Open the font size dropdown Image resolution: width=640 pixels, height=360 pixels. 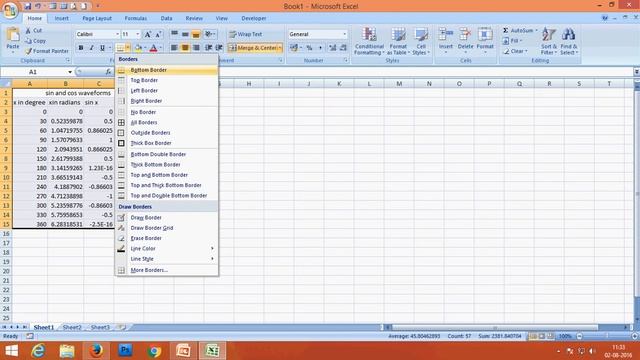[x=138, y=34]
